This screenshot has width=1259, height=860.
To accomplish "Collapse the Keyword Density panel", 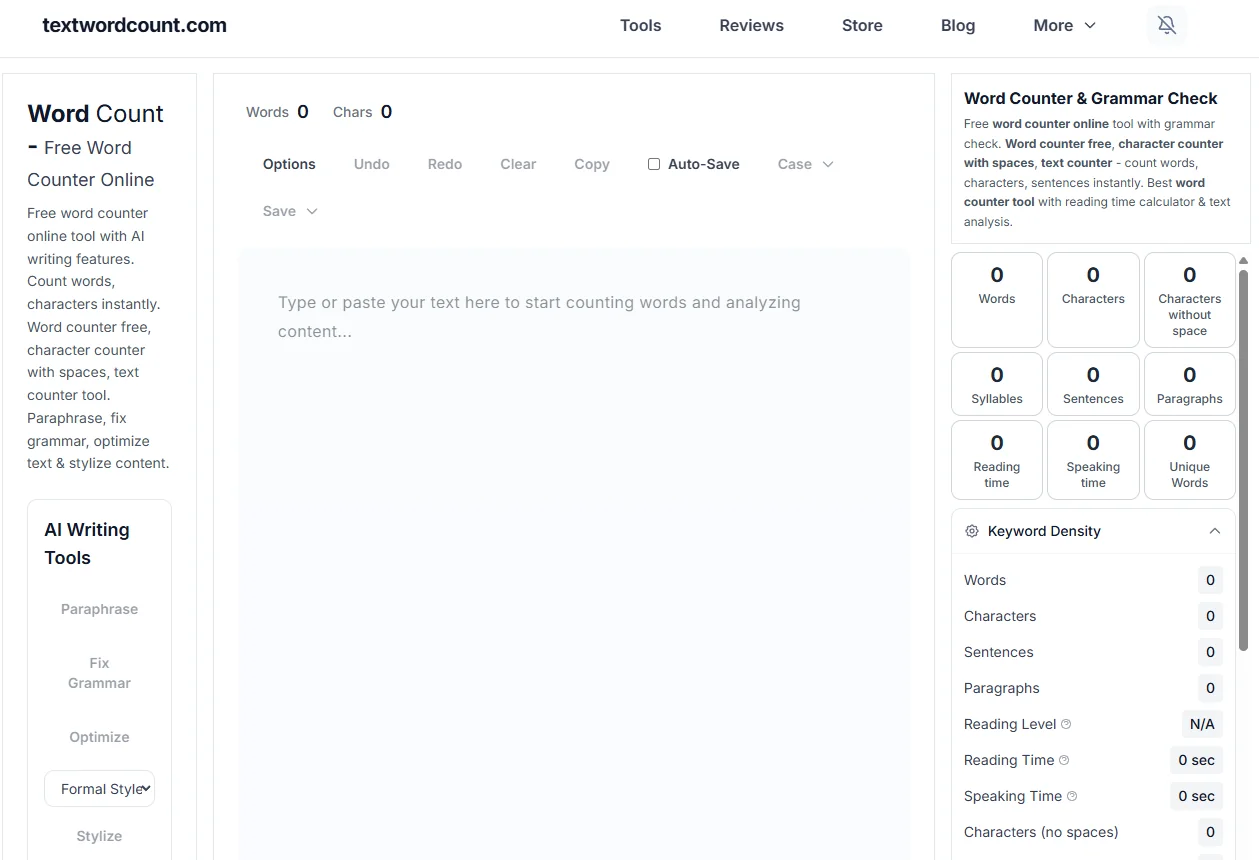I will click(1215, 531).
